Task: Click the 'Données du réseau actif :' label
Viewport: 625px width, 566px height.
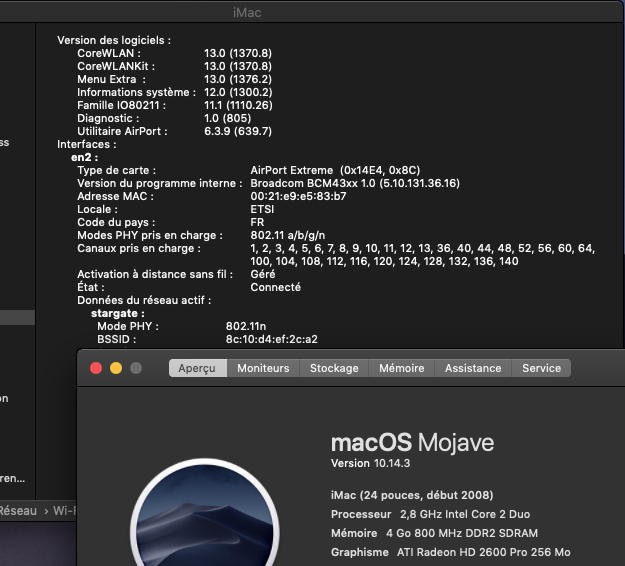Action: point(144,300)
